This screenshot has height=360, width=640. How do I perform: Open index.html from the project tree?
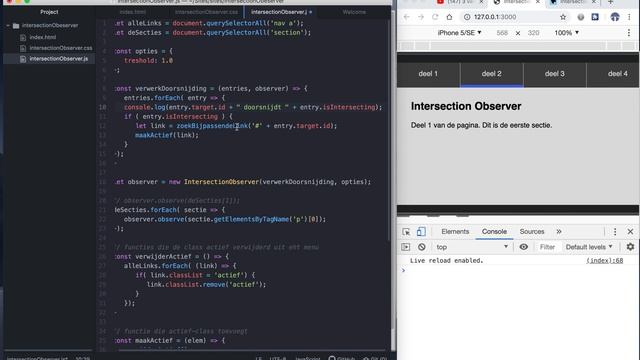point(42,37)
